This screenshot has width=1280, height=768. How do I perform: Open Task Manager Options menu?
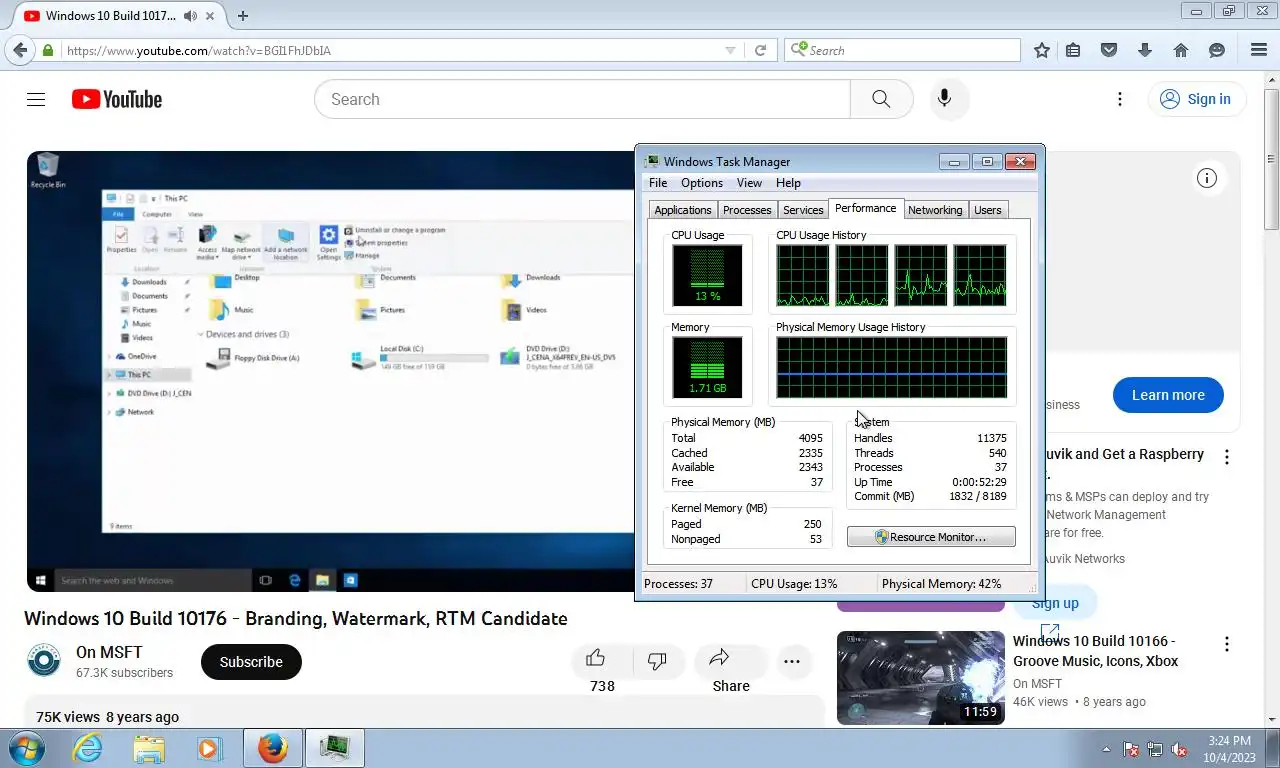coord(702,183)
